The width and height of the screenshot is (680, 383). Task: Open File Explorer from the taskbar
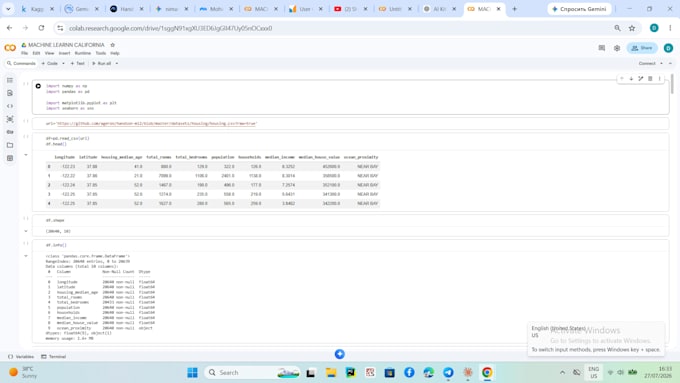pyautogui.click(x=331, y=372)
